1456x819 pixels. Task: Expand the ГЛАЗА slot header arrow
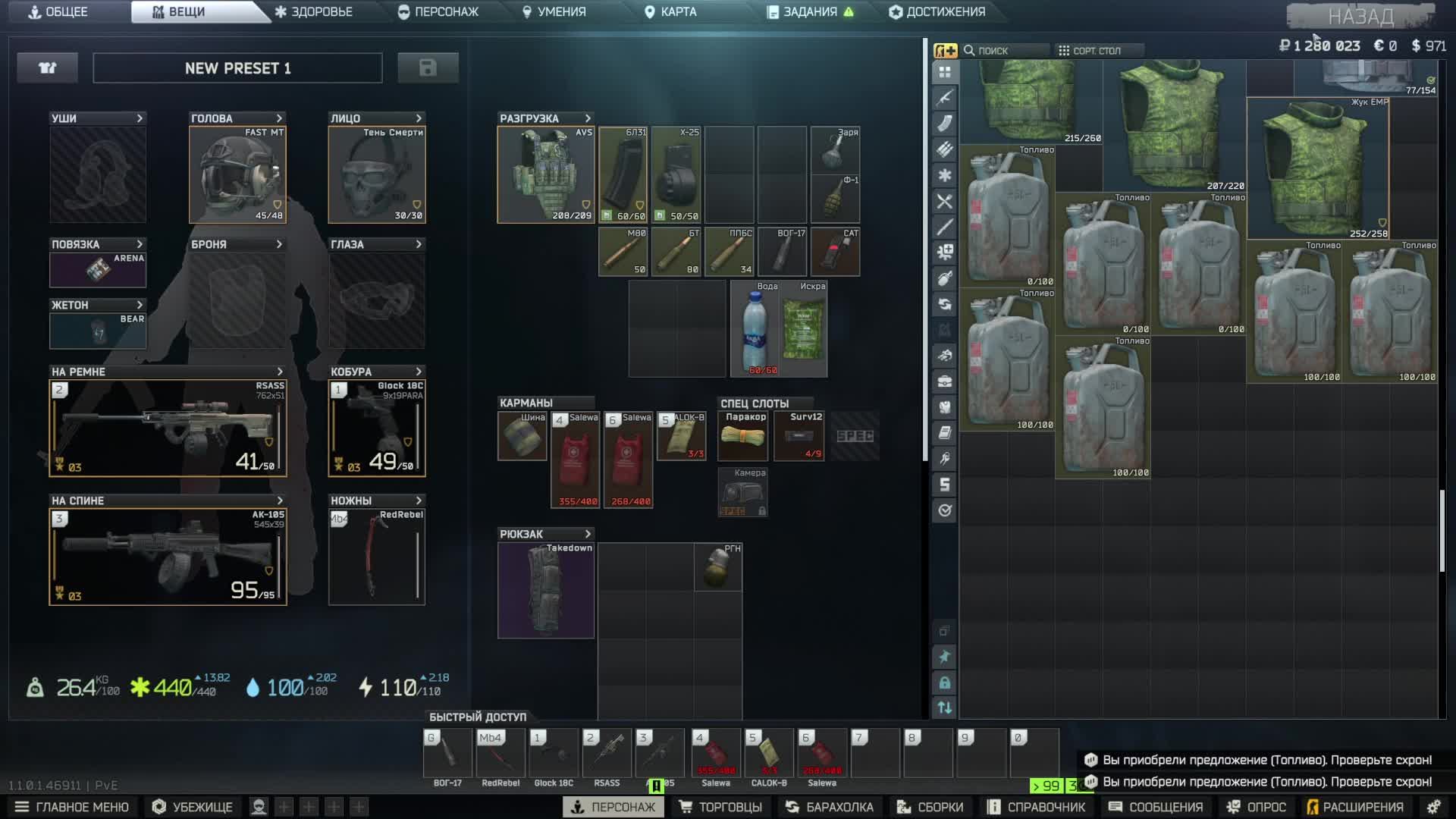419,244
